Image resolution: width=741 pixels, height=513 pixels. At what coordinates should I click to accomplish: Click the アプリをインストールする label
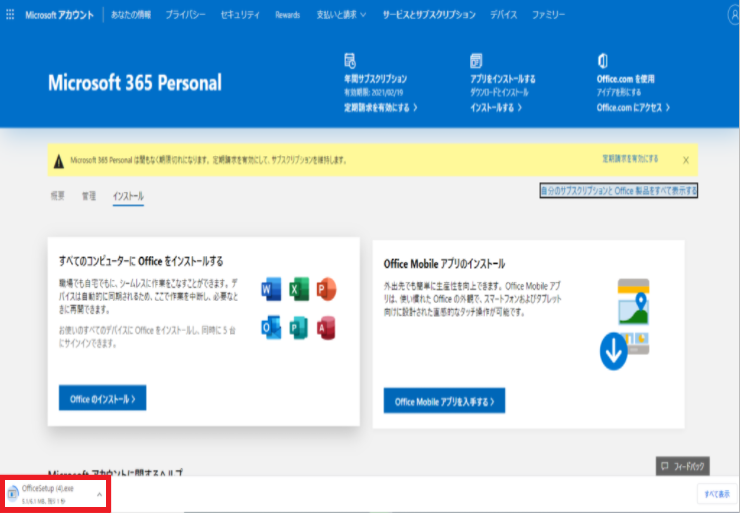[502, 79]
